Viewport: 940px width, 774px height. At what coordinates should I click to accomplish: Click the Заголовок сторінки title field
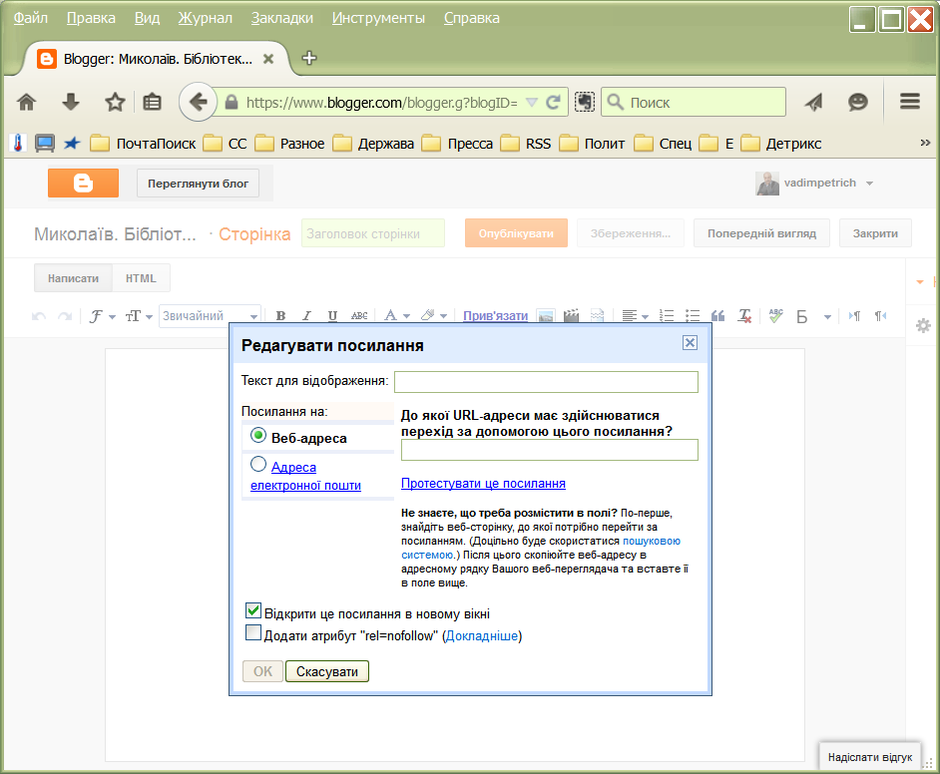[x=373, y=233]
